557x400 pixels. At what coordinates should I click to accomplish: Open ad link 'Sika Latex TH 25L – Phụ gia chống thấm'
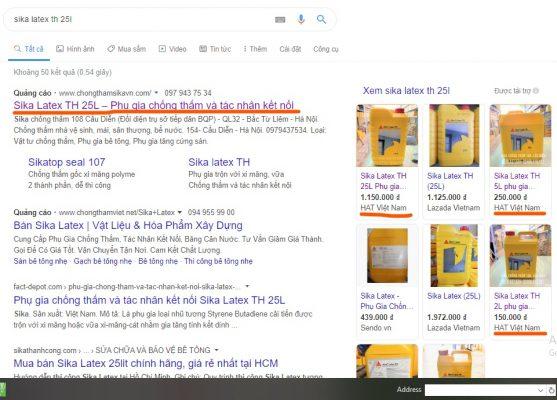coord(153,106)
